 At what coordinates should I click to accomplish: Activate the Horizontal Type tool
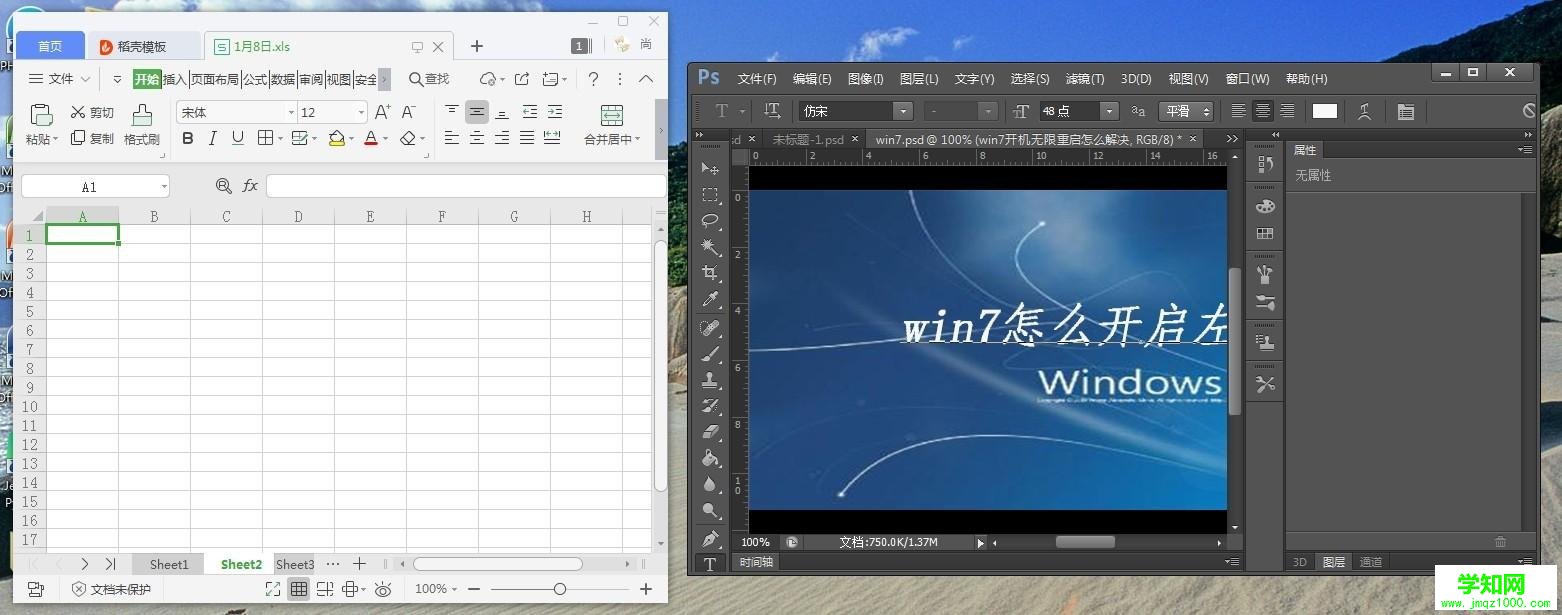(710, 564)
